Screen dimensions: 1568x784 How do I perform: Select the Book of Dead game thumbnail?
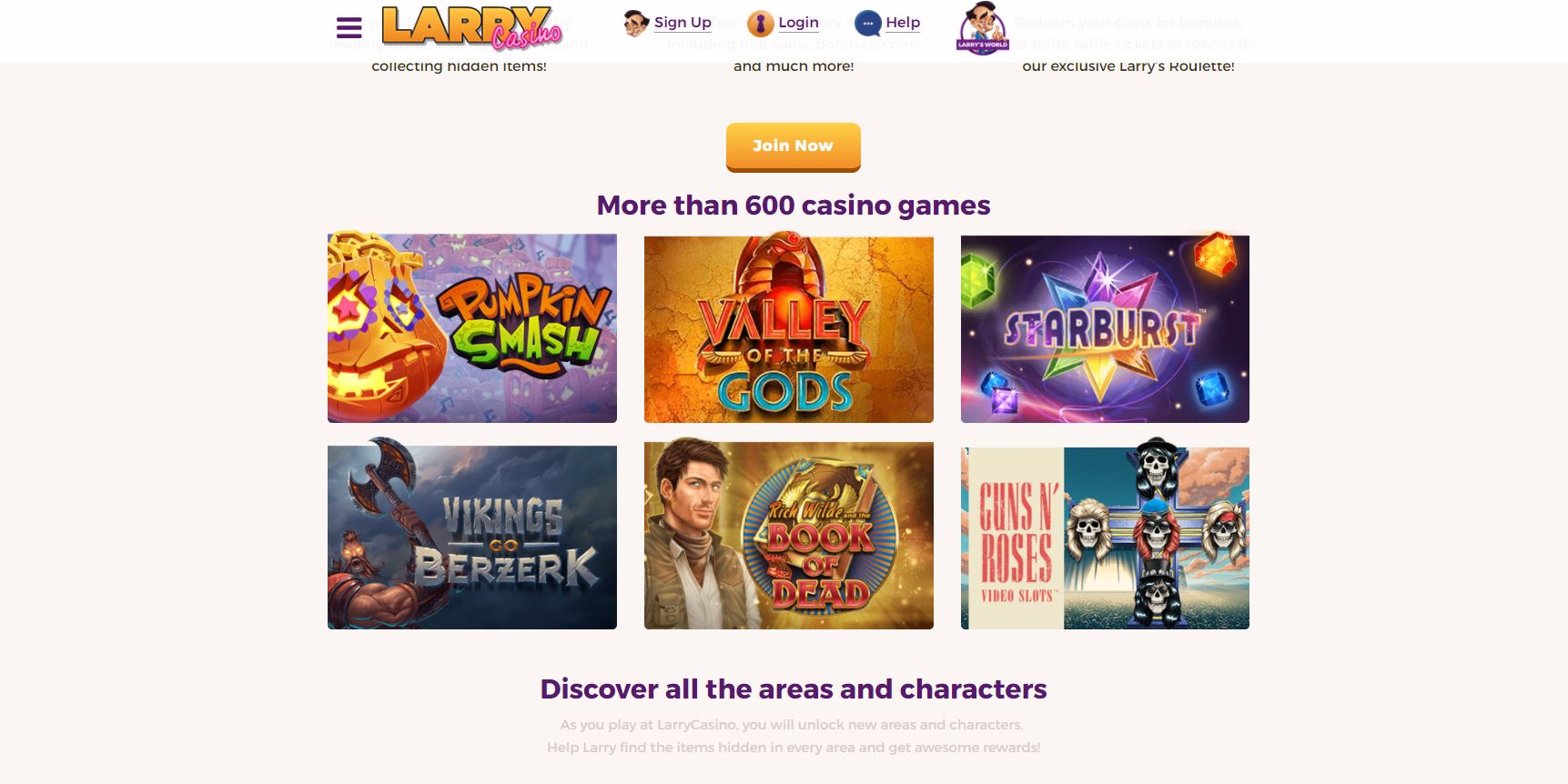pos(789,534)
